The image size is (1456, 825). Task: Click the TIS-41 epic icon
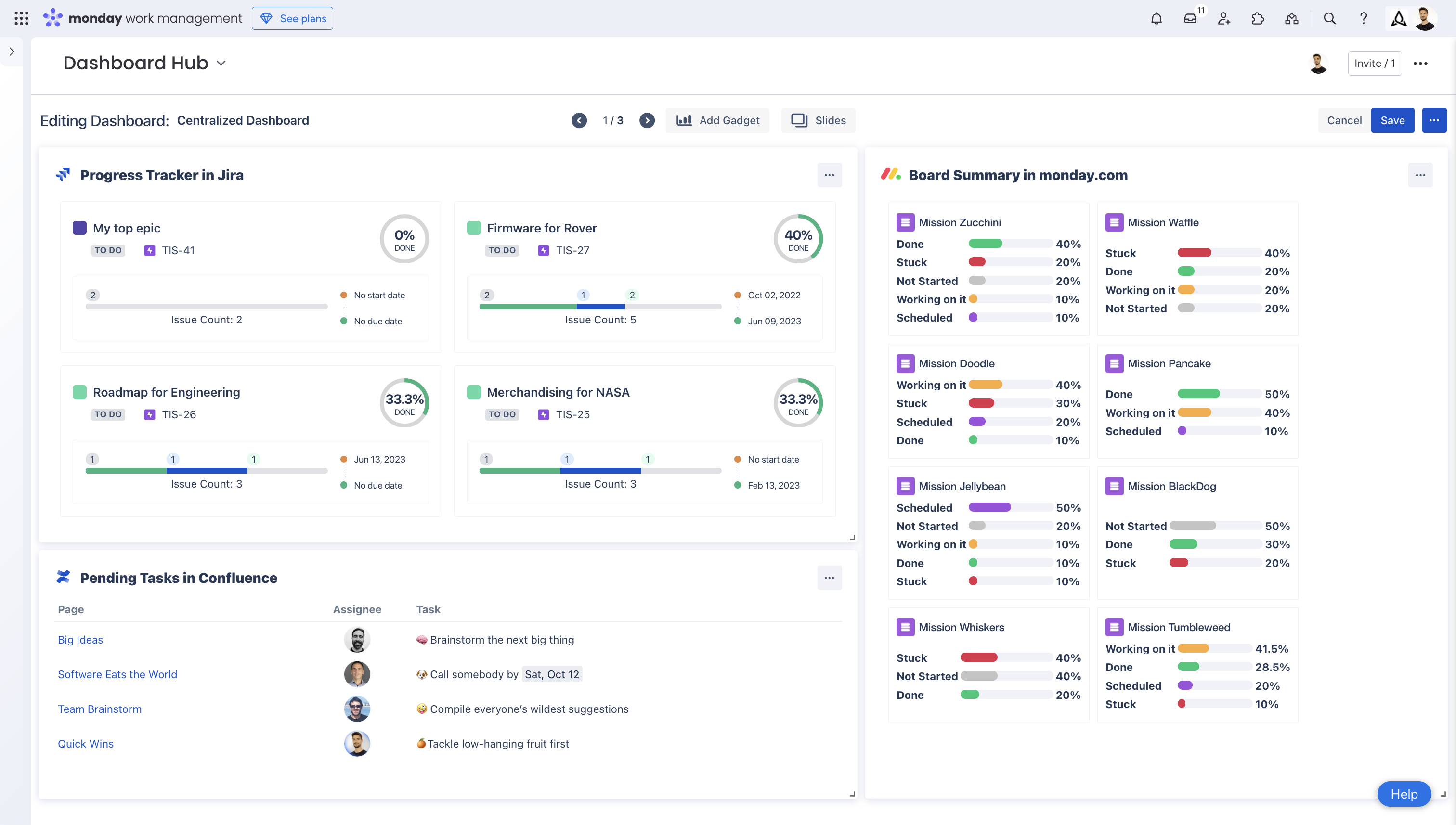click(150, 250)
